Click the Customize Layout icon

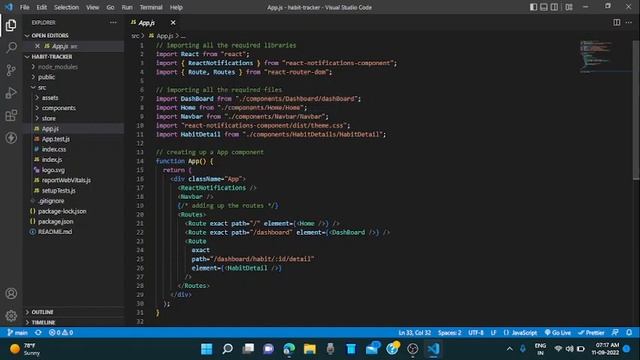pos(569,7)
